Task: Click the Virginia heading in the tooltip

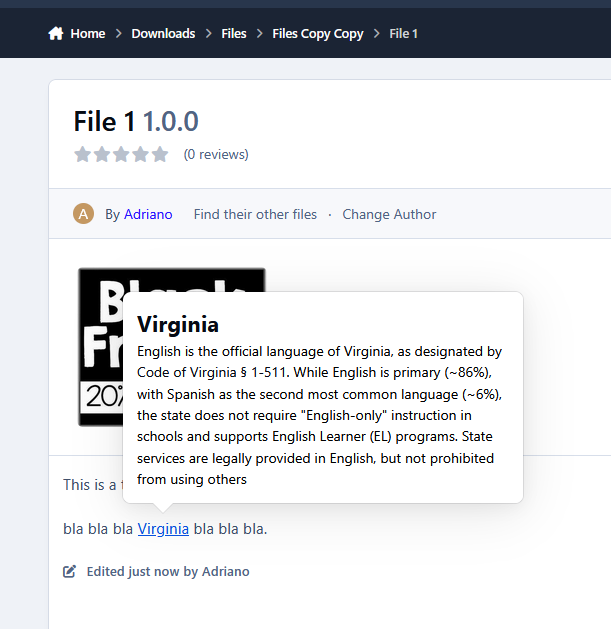Action: (177, 325)
